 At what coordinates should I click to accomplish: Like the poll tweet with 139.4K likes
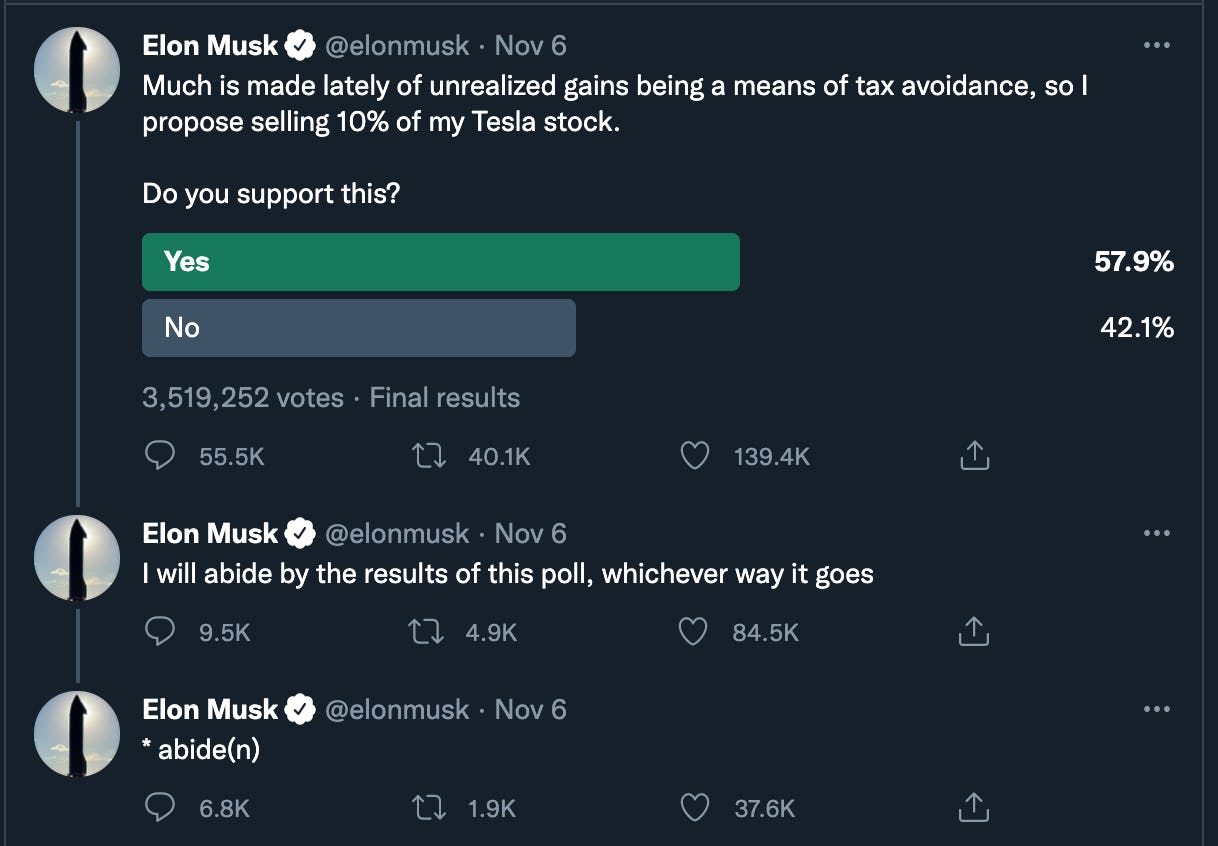click(x=694, y=457)
